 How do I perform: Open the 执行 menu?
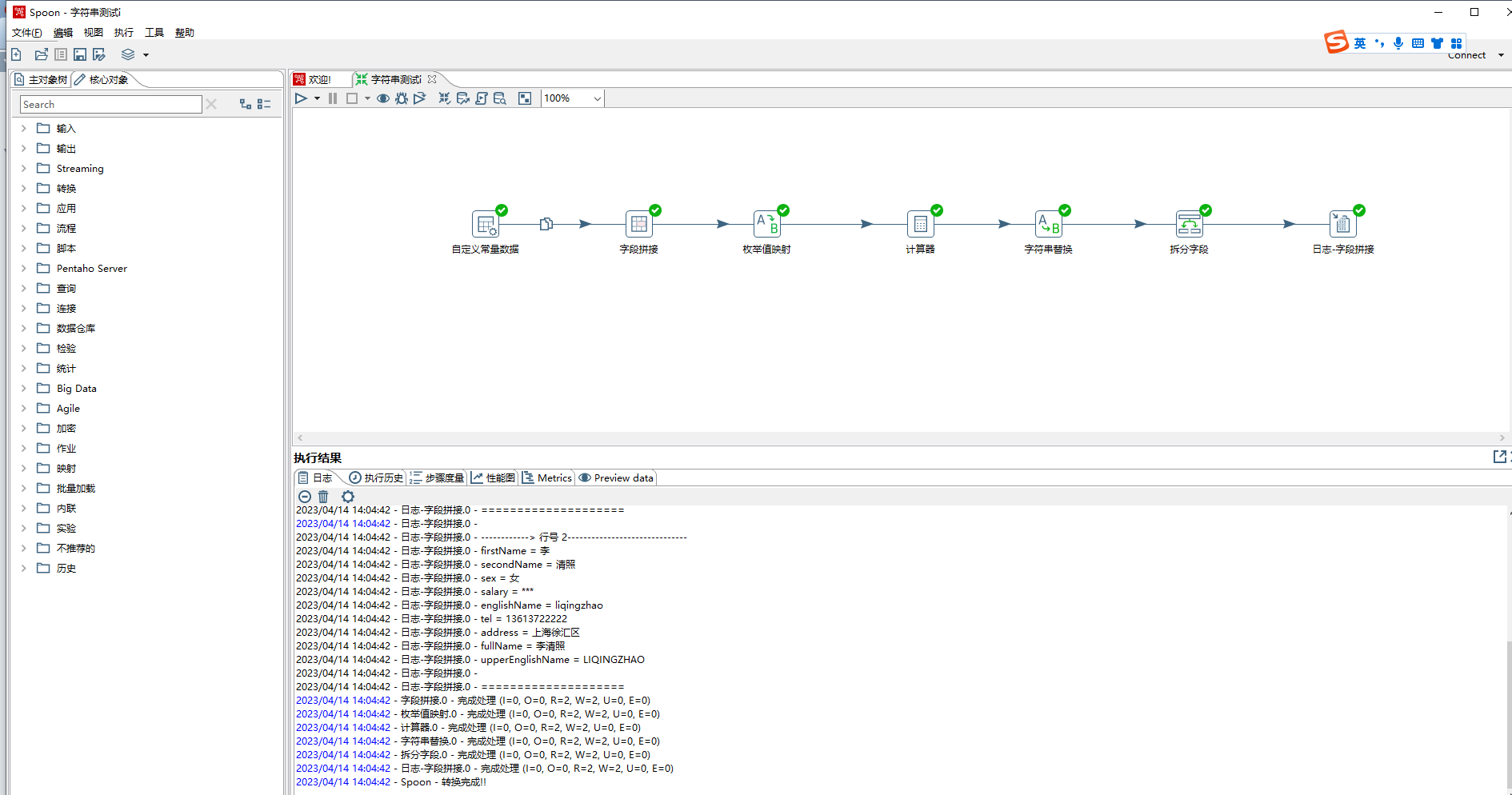pyautogui.click(x=123, y=33)
